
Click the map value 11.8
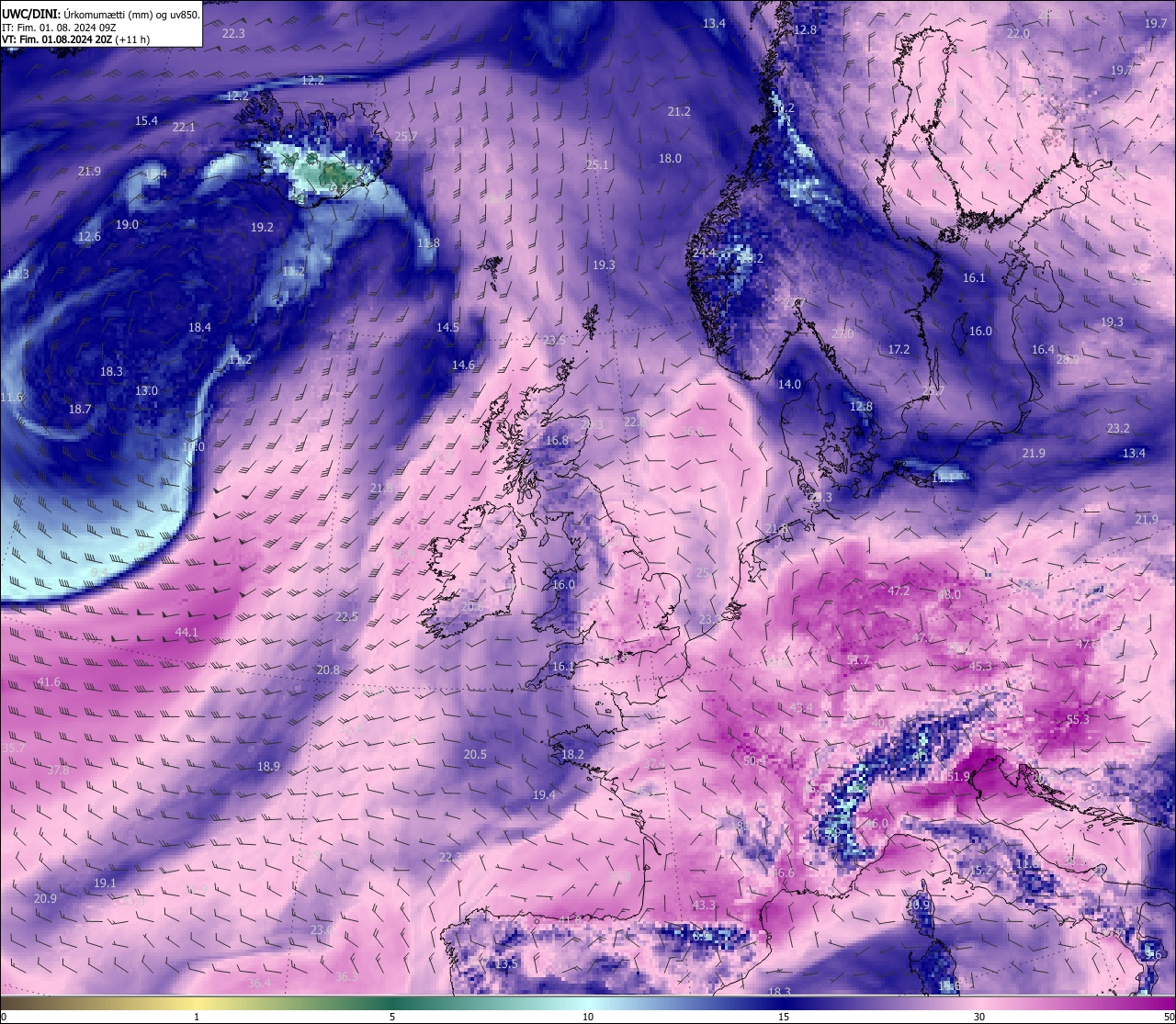428,243
